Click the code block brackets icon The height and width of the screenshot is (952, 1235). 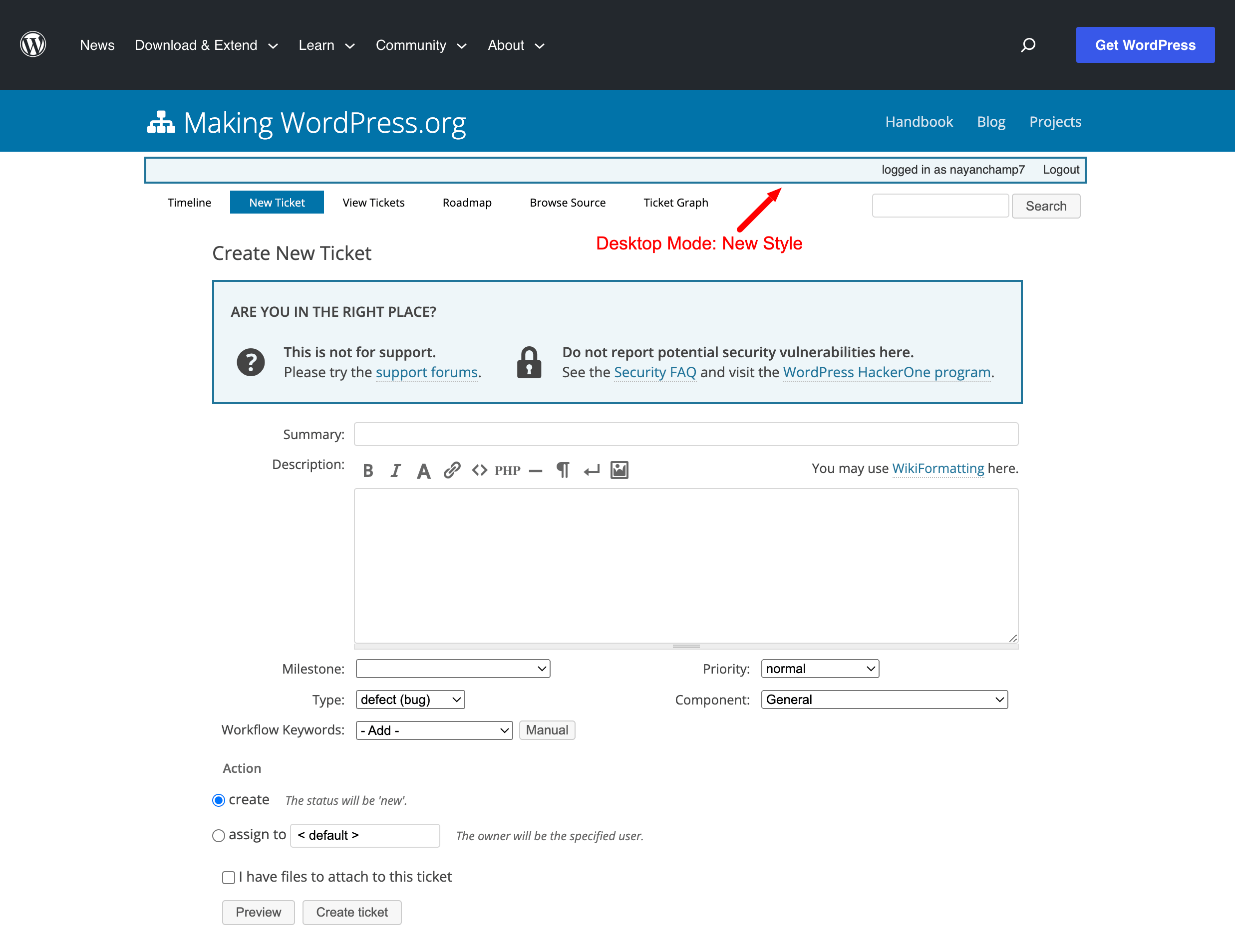coord(480,471)
